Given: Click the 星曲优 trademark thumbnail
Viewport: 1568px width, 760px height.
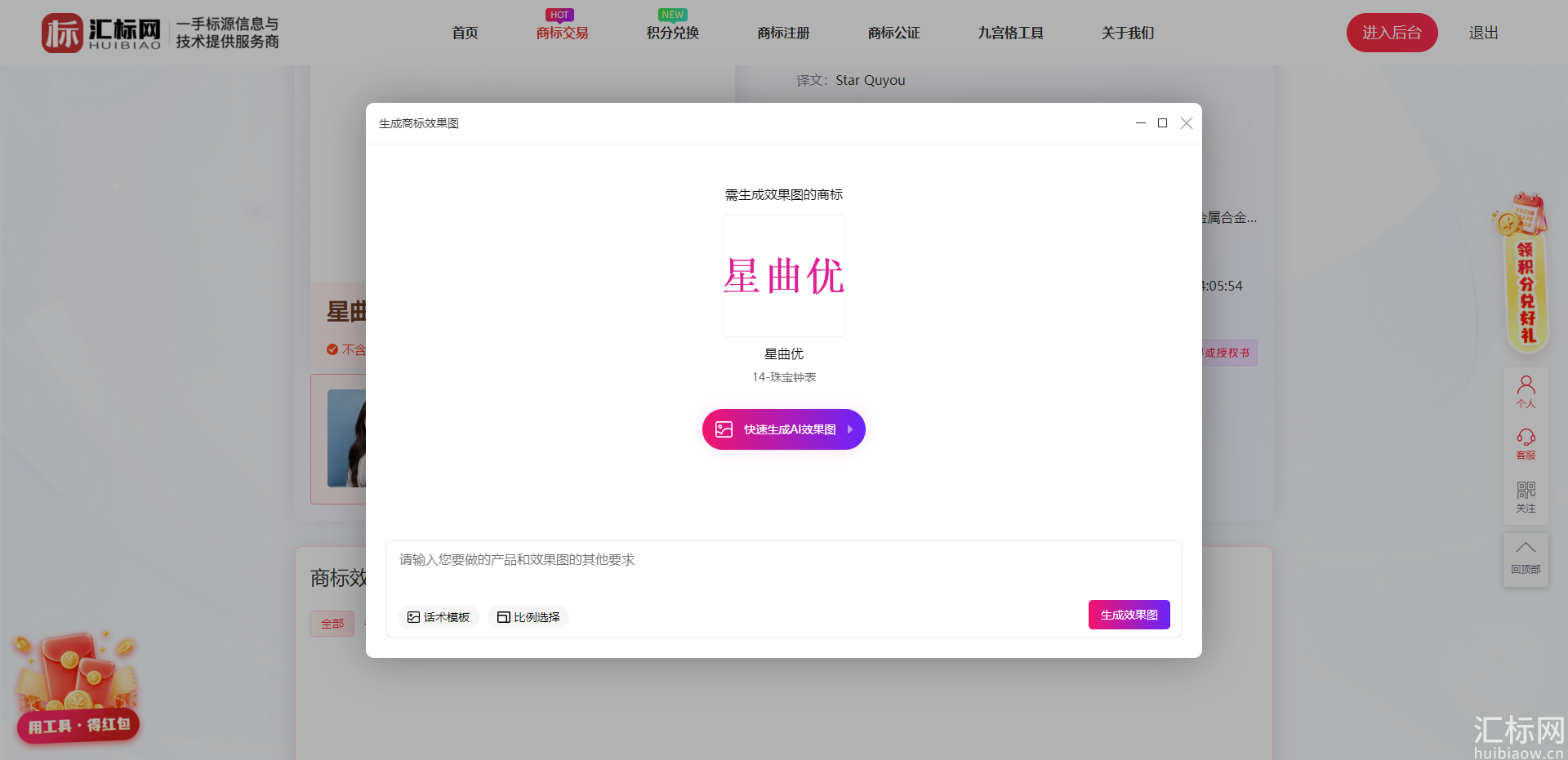Looking at the screenshot, I should [x=784, y=276].
